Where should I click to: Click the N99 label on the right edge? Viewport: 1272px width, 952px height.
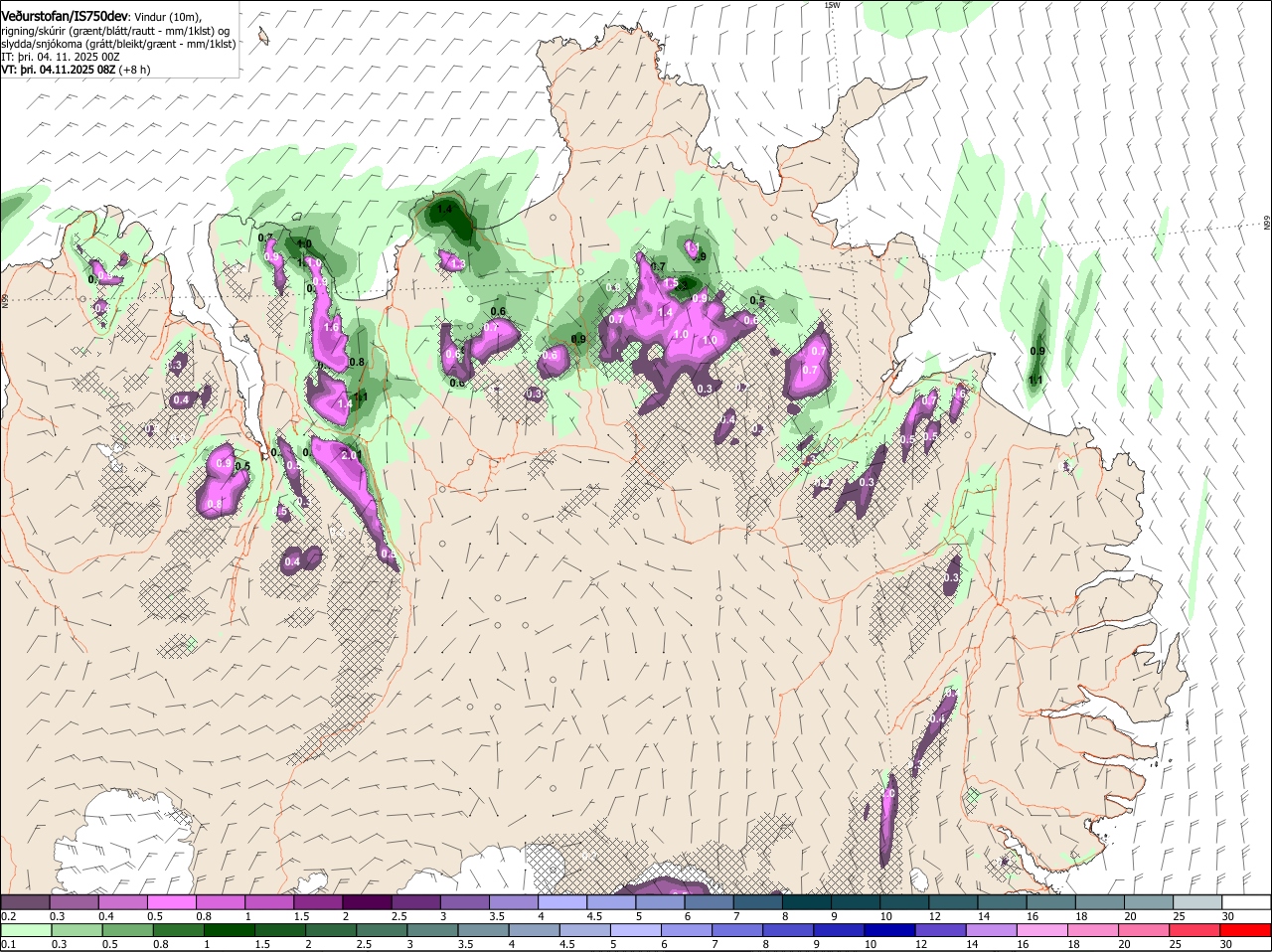pos(1267,224)
